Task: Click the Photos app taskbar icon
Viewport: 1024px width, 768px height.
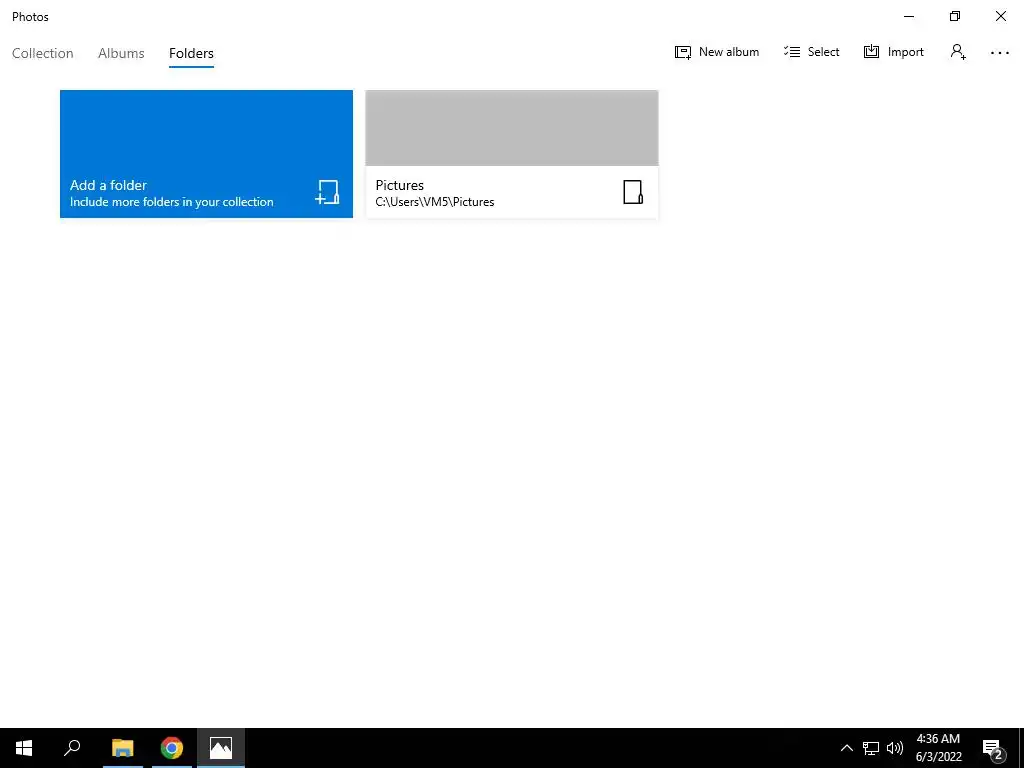Action: pyautogui.click(x=221, y=748)
